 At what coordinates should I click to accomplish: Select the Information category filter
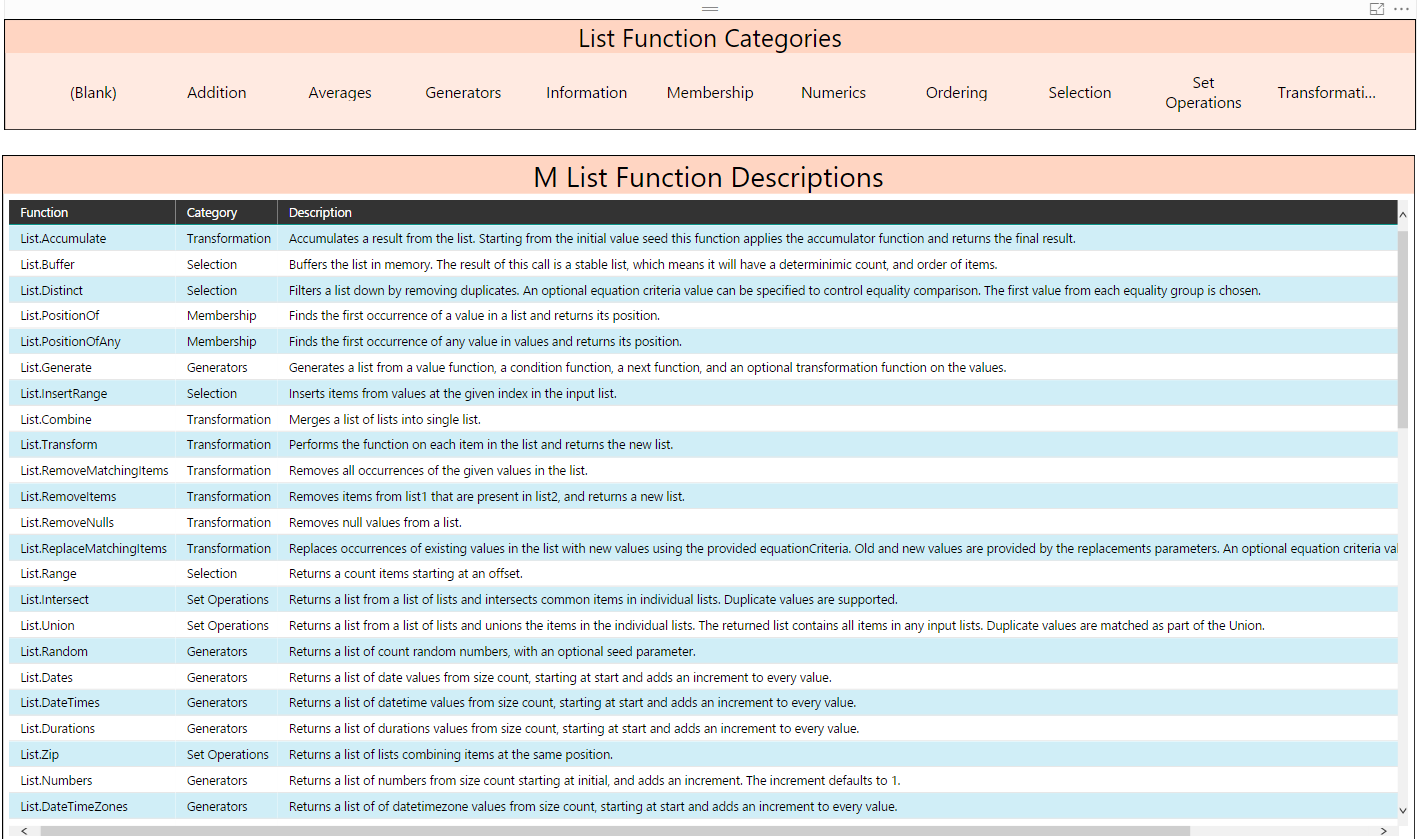coord(586,92)
